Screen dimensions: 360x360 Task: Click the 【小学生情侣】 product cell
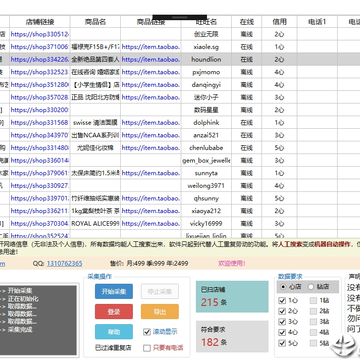click(x=95, y=85)
